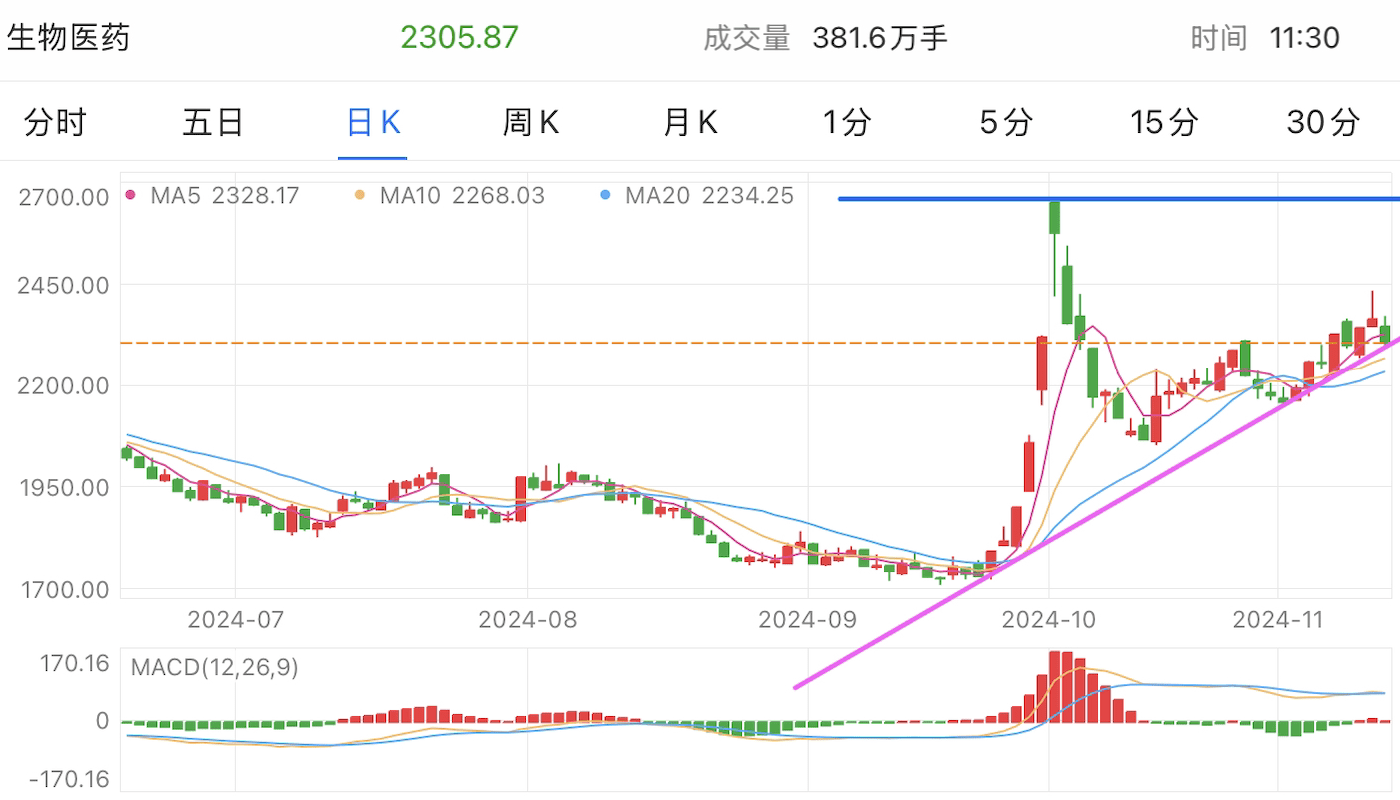
Task: Click the 2024-11 date axis label
Action: coord(1278,620)
